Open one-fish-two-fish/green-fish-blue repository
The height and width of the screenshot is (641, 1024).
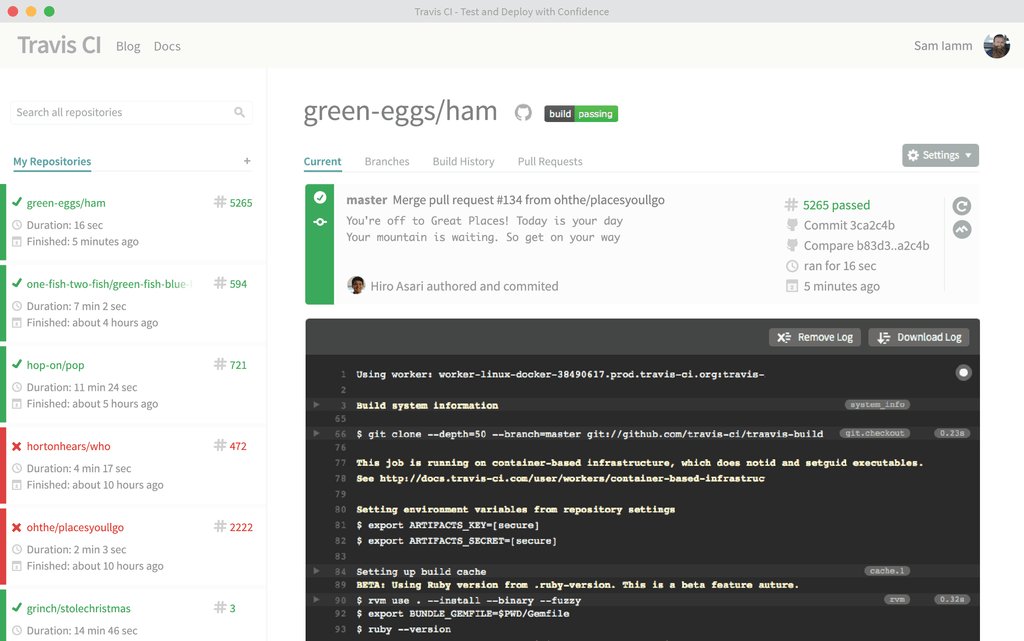(108, 284)
